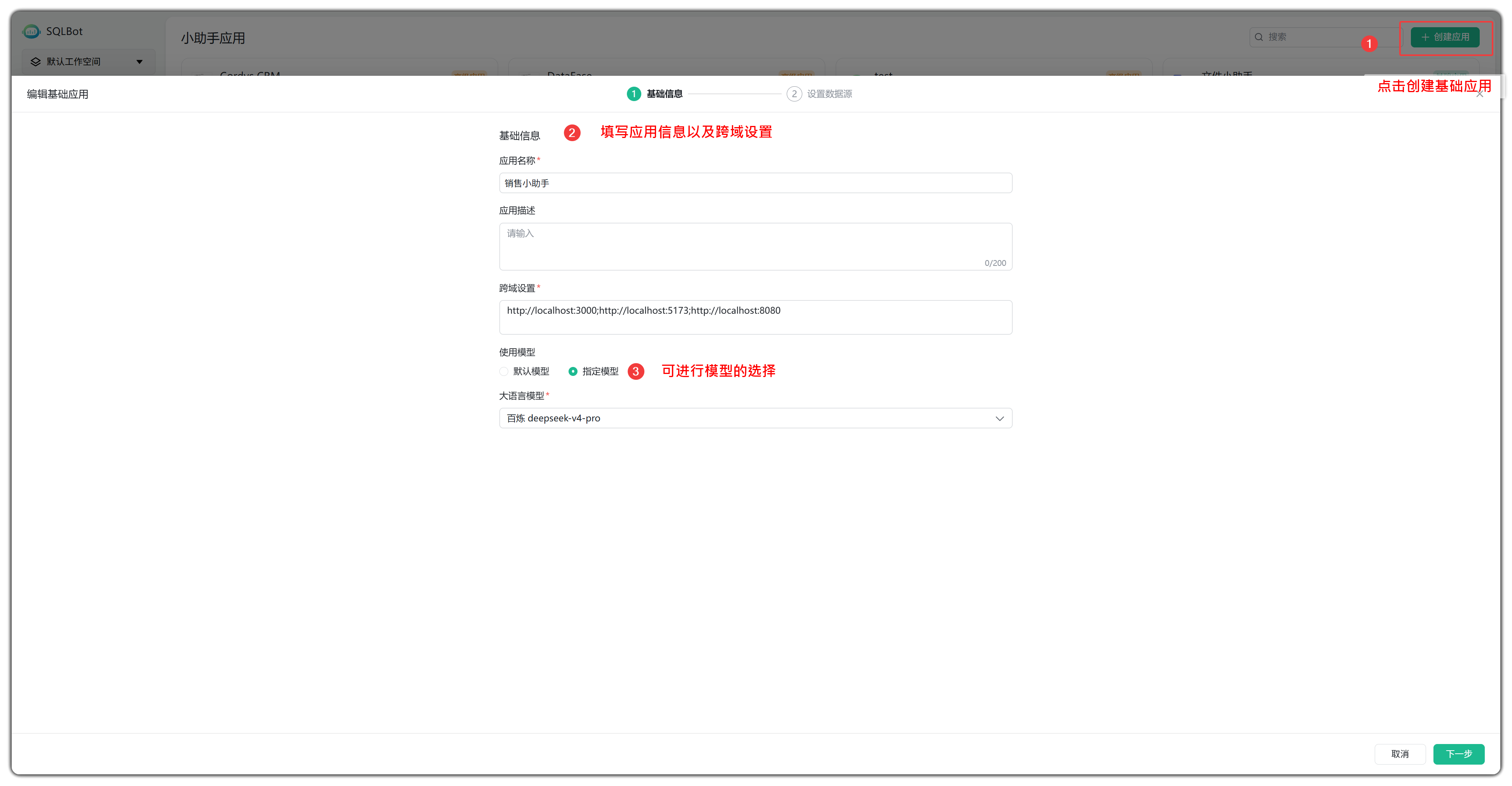This screenshot has width=1512, height=786.
Task: Click the 下一步 button
Action: coord(1459,754)
